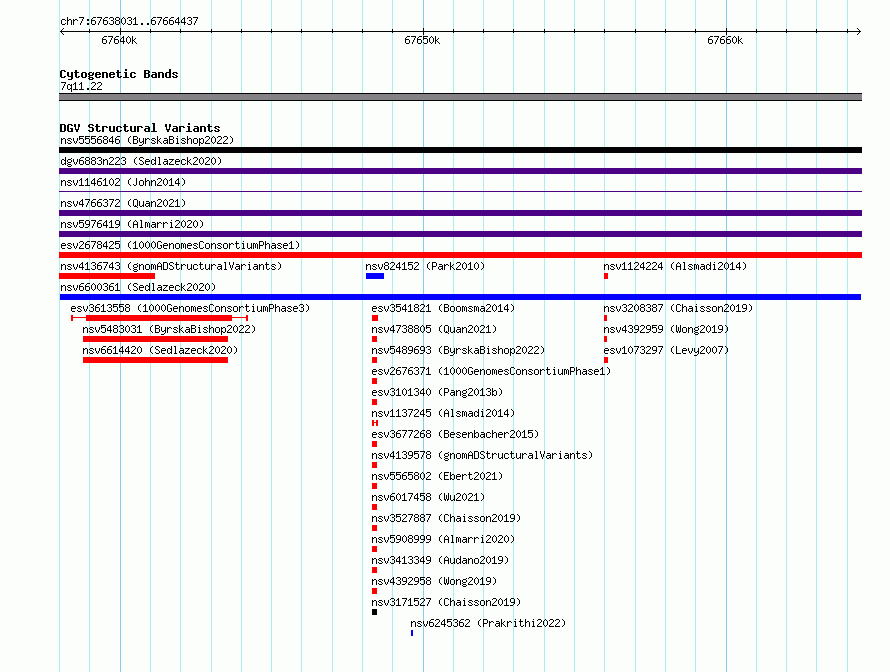Select nsv6600361 (Sedlazeck2020) variant label
Viewport: 890px width, 672px height.
[x=138, y=287]
